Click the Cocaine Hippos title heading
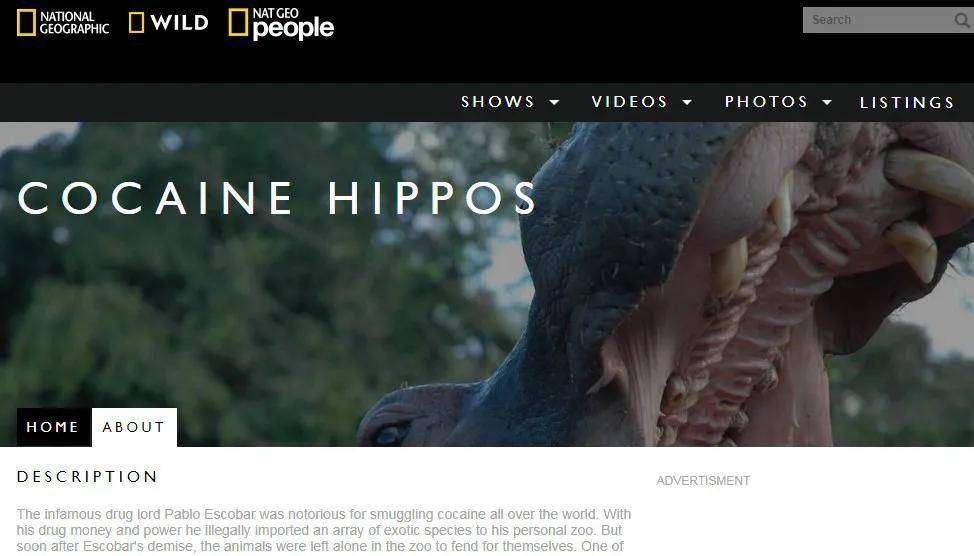Image resolution: width=974 pixels, height=556 pixels. coord(277,199)
